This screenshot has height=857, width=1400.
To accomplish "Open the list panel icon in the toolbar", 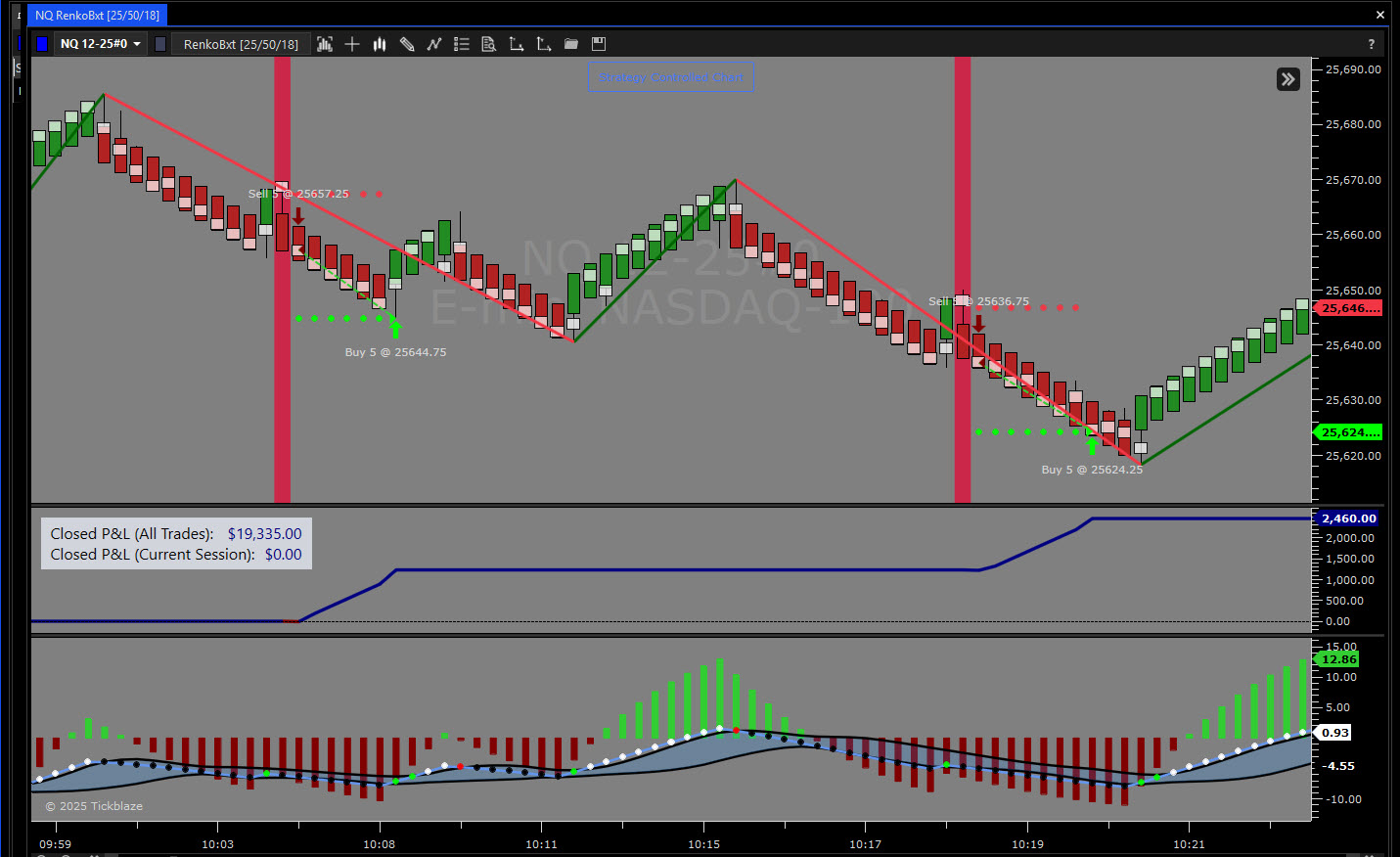I will point(462,44).
